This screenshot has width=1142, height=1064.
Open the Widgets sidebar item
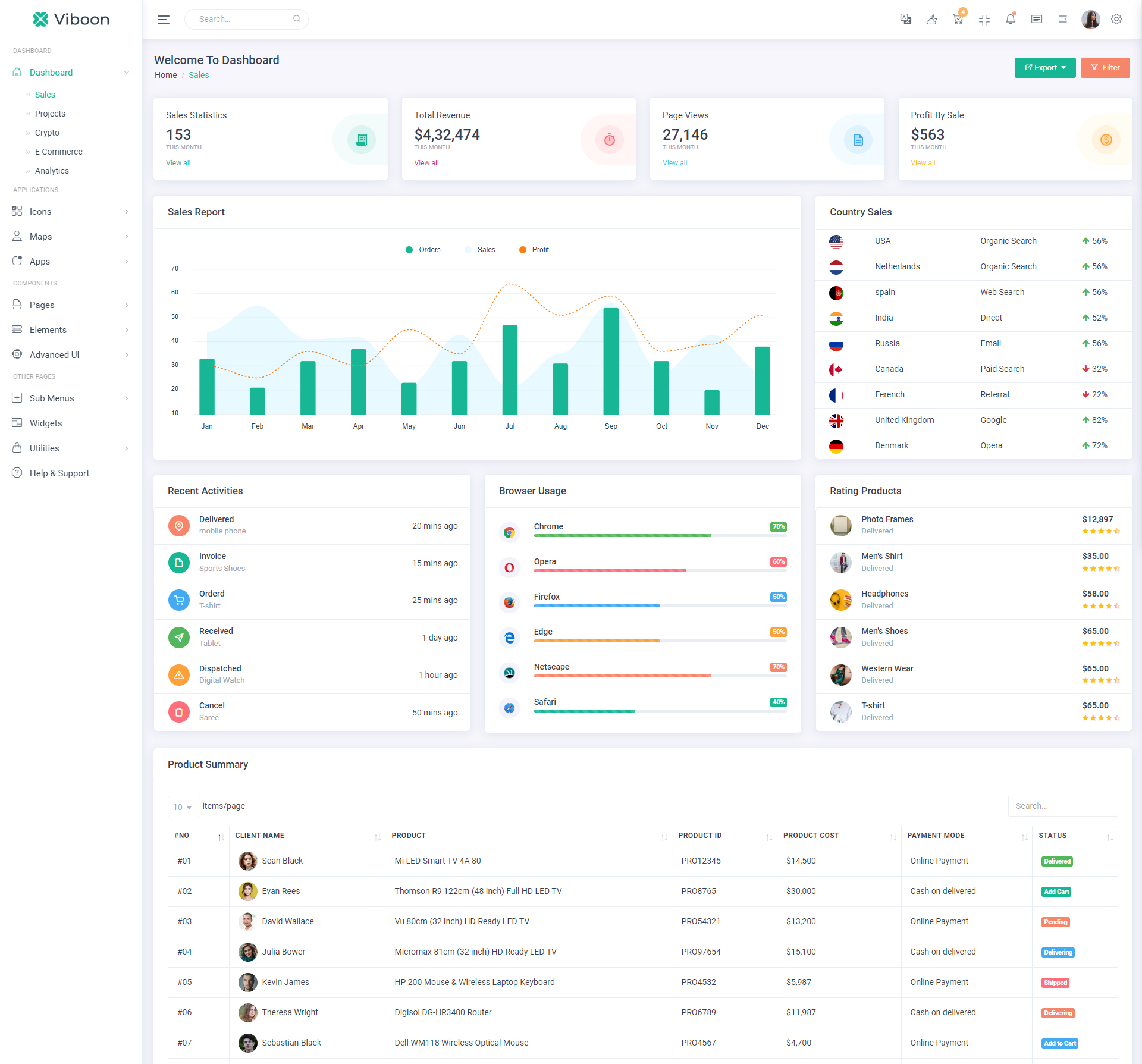46,423
